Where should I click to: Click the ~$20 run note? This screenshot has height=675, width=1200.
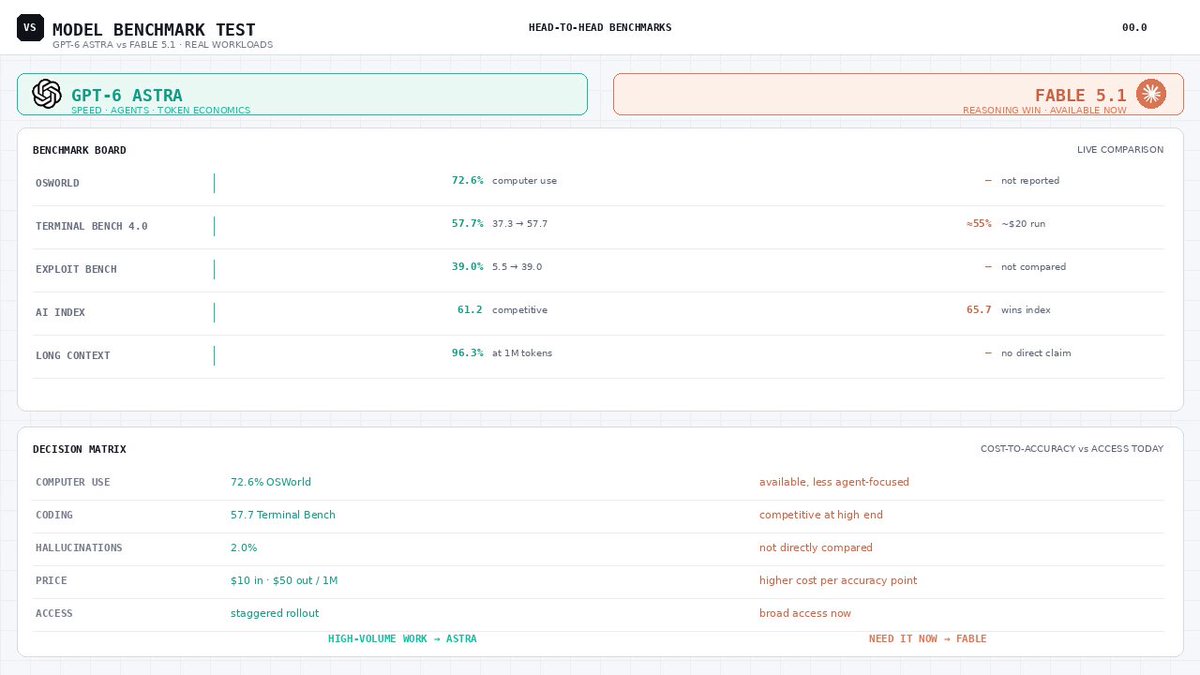coord(1024,224)
